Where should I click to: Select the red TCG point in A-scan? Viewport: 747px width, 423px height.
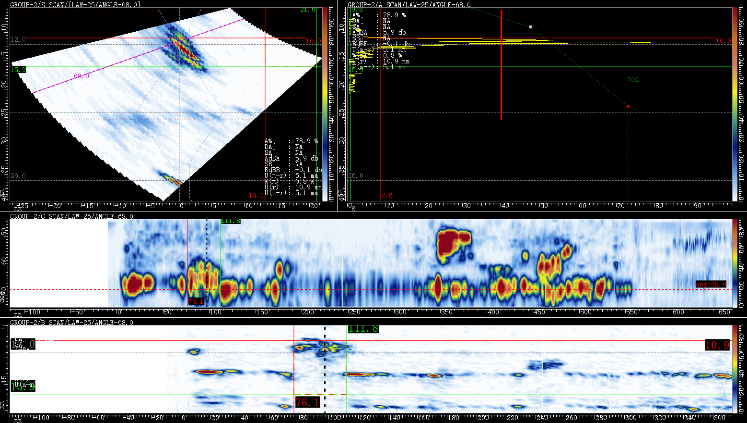click(628, 106)
